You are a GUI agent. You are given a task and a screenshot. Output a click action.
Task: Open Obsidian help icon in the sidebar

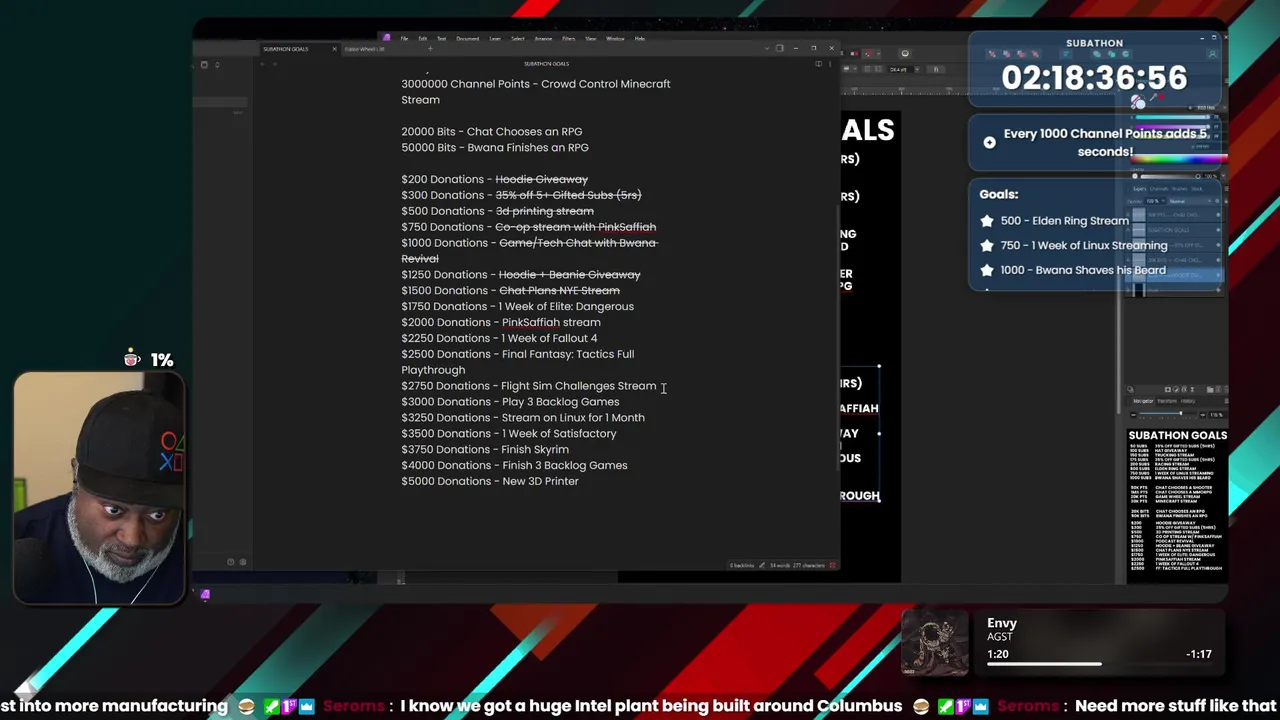[x=231, y=562]
